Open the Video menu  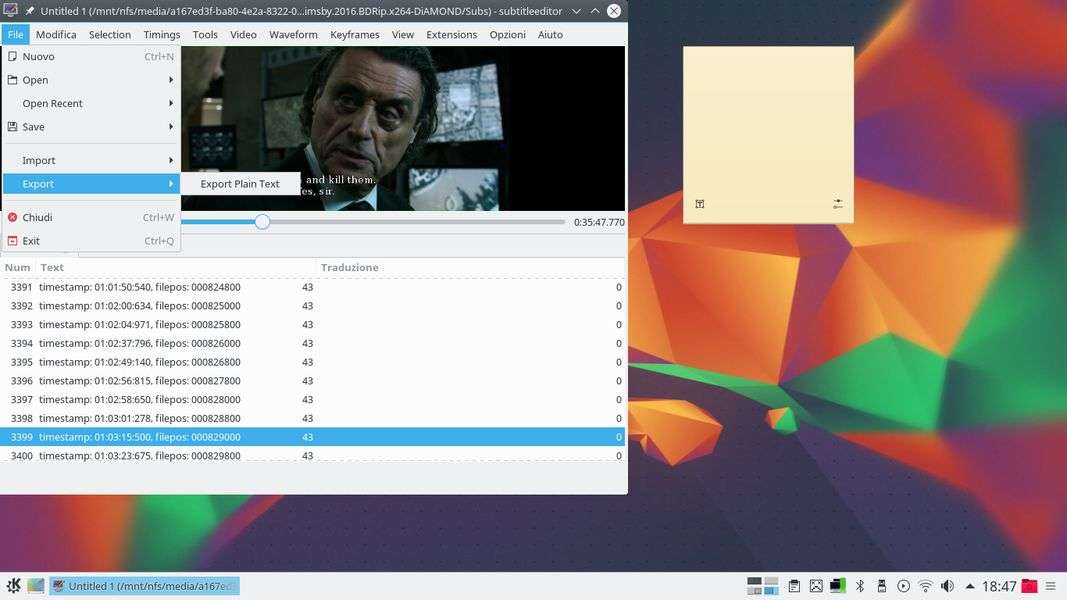pos(243,35)
